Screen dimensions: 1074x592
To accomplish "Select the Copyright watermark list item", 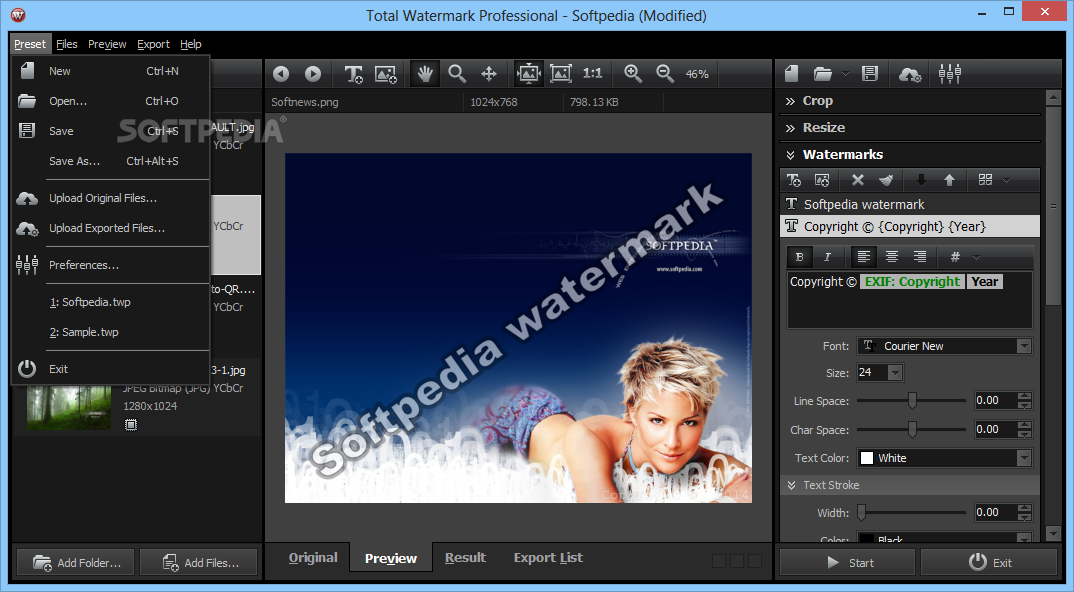I will coord(910,226).
